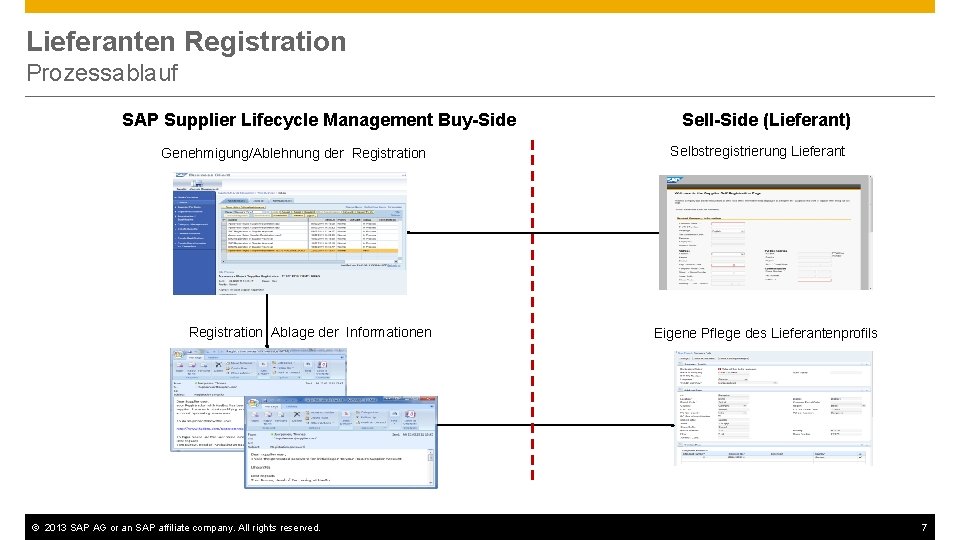Select the title 'Lieferanten Registration'

pos(186,42)
